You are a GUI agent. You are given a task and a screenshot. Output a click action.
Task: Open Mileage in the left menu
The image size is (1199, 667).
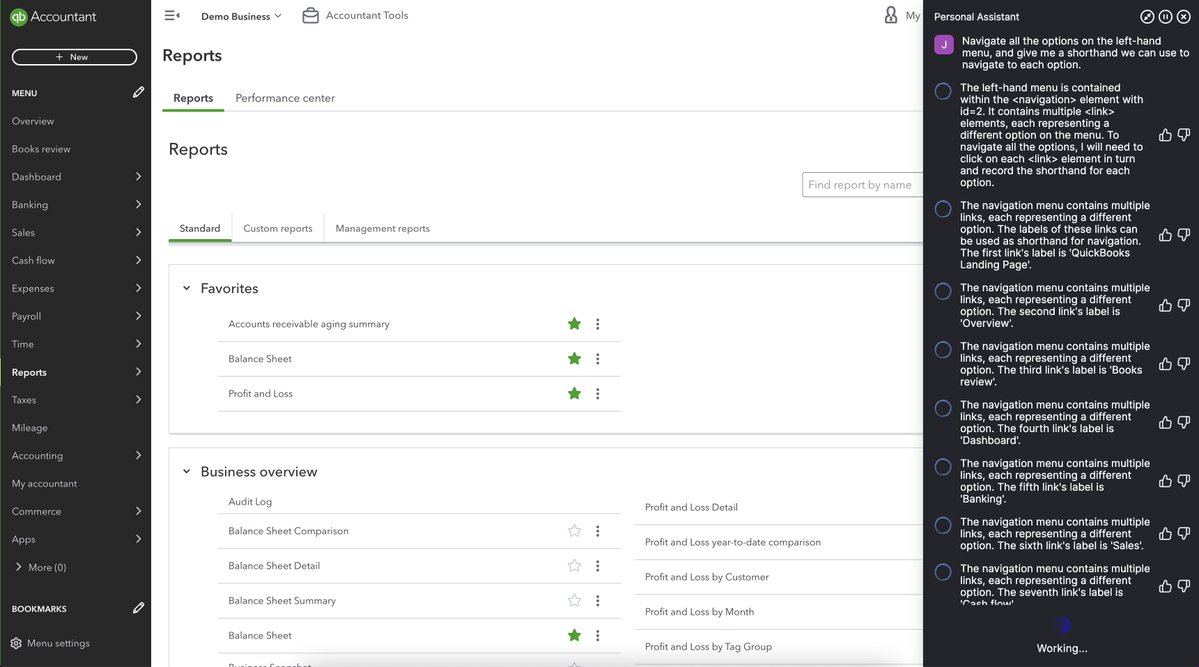click(x=30, y=428)
